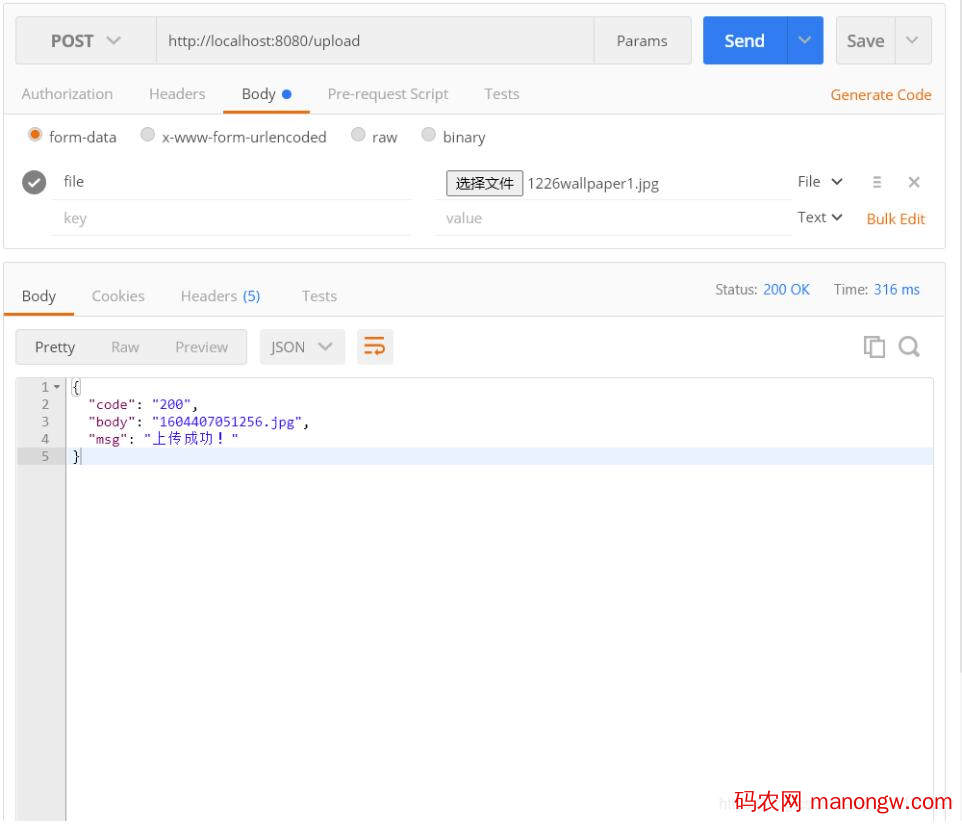Click the file row reorder menu icon
This screenshot has height=824, width=962.
[877, 182]
